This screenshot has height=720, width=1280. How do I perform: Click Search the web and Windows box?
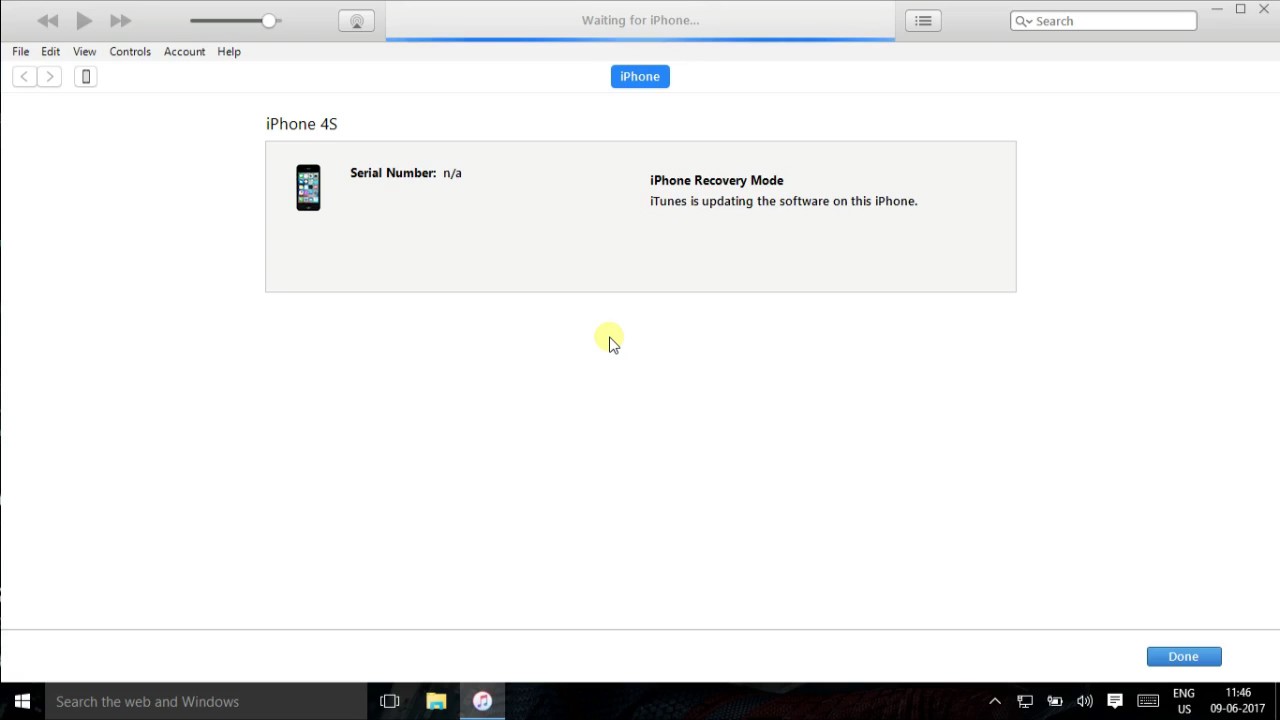pyautogui.click(x=205, y=702)
